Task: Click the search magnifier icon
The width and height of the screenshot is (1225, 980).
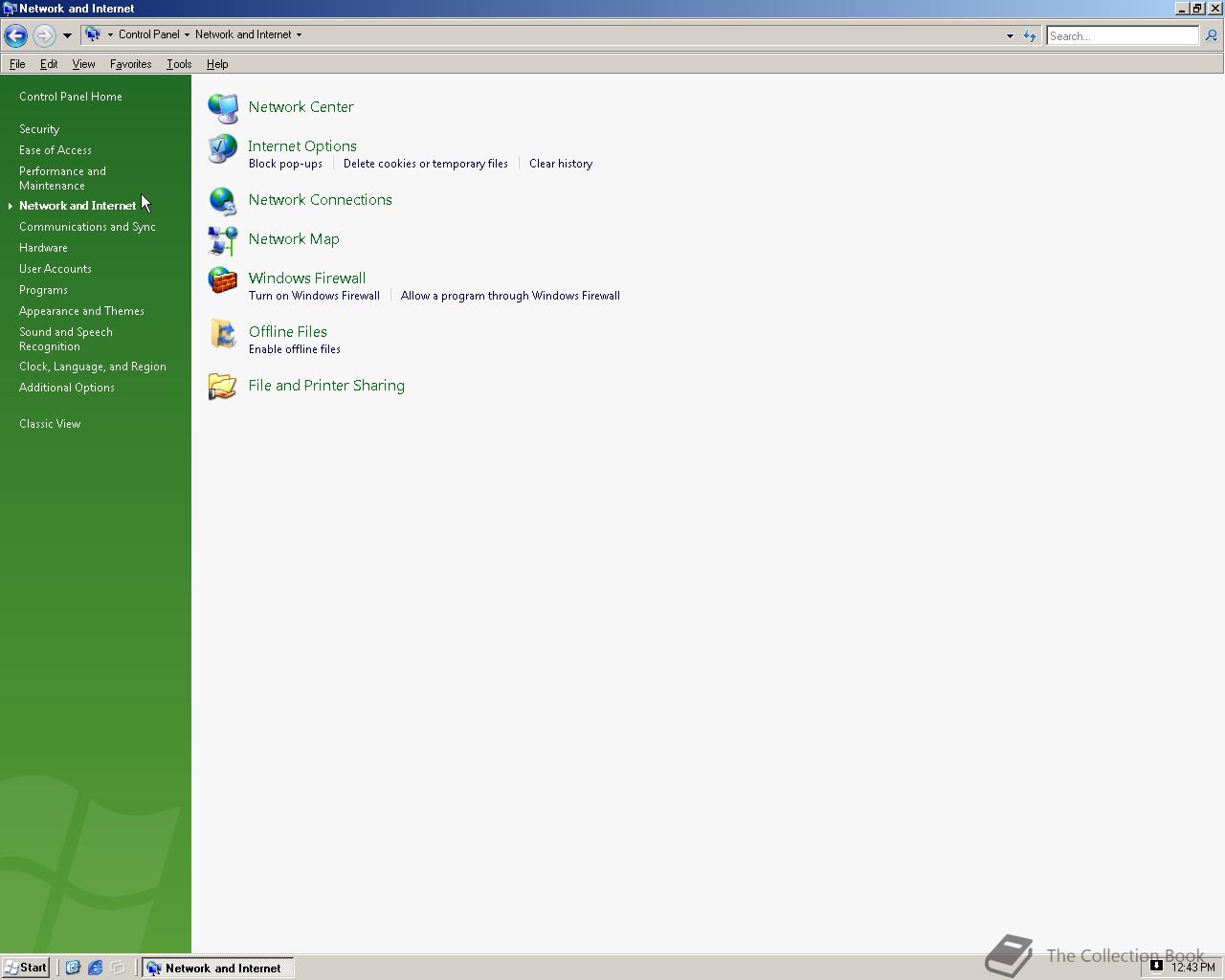Action: click(x=1211, y=35)
